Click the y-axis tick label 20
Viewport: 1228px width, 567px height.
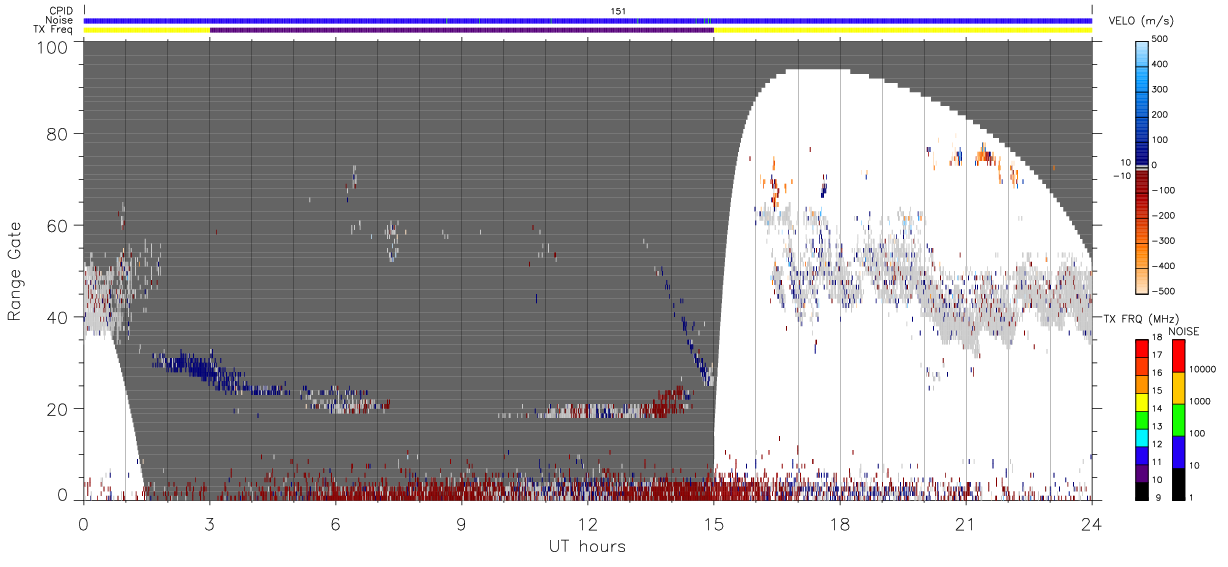[57, 409]
